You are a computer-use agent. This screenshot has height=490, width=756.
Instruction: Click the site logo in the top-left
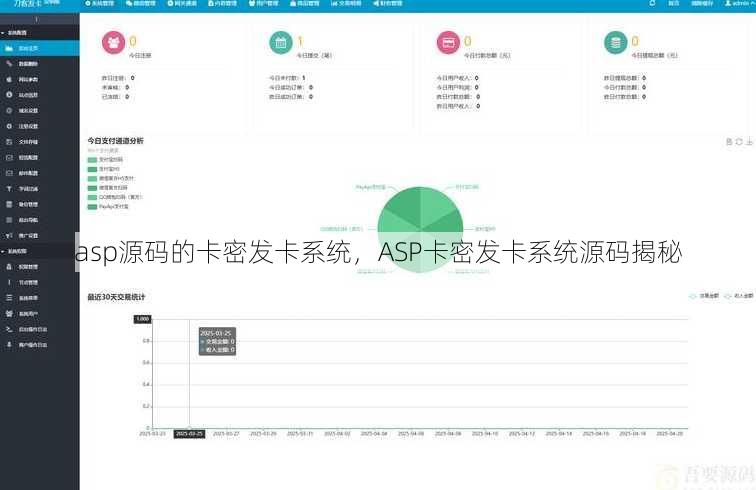point(36,3)
